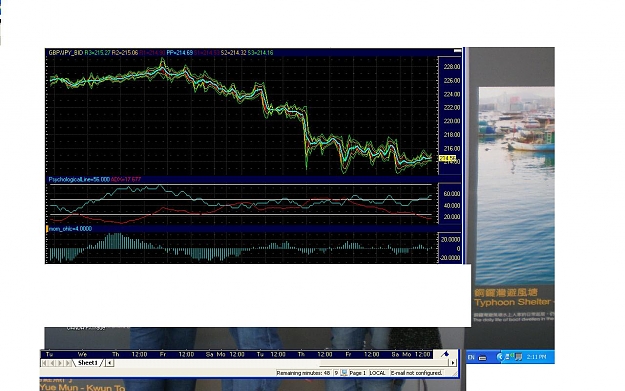Click the GBP/JPY_BID chart label

pyautogui.click(x=66, y=53)
